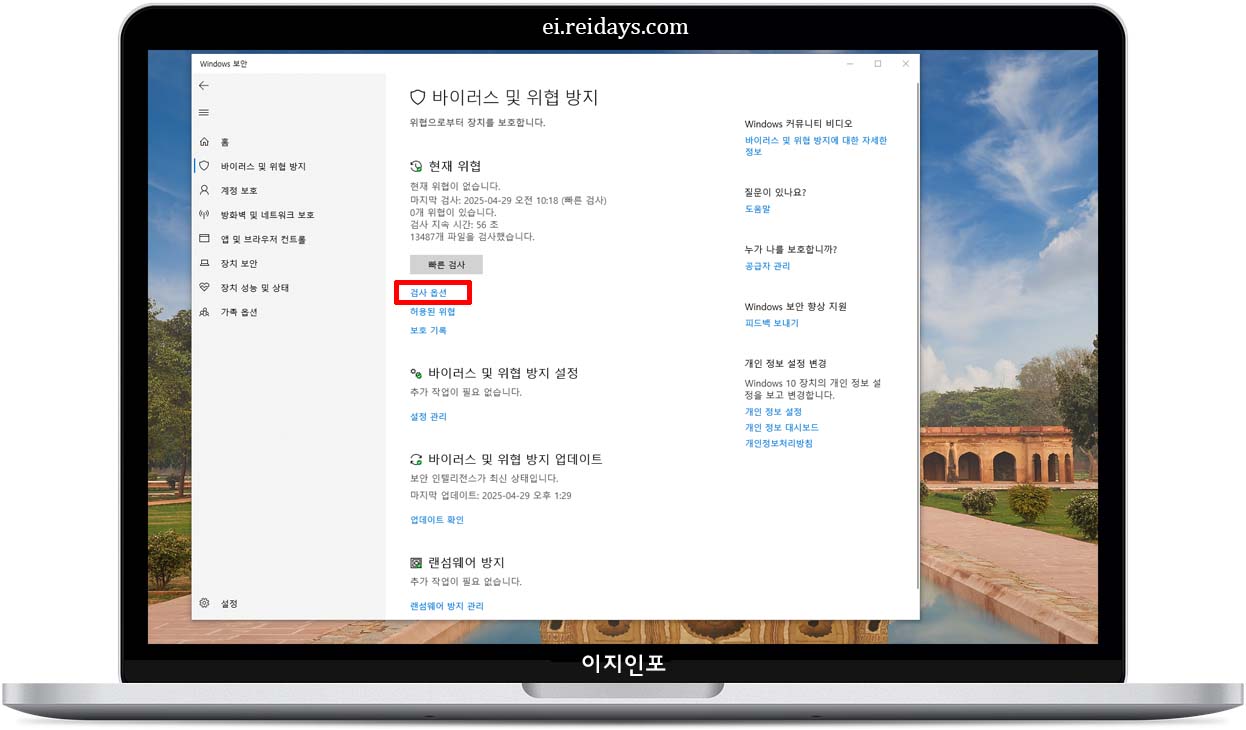Click the 랜섬웨어 방지 heading text
This screenshot has width=1246, height=730.
pos(467,563)
